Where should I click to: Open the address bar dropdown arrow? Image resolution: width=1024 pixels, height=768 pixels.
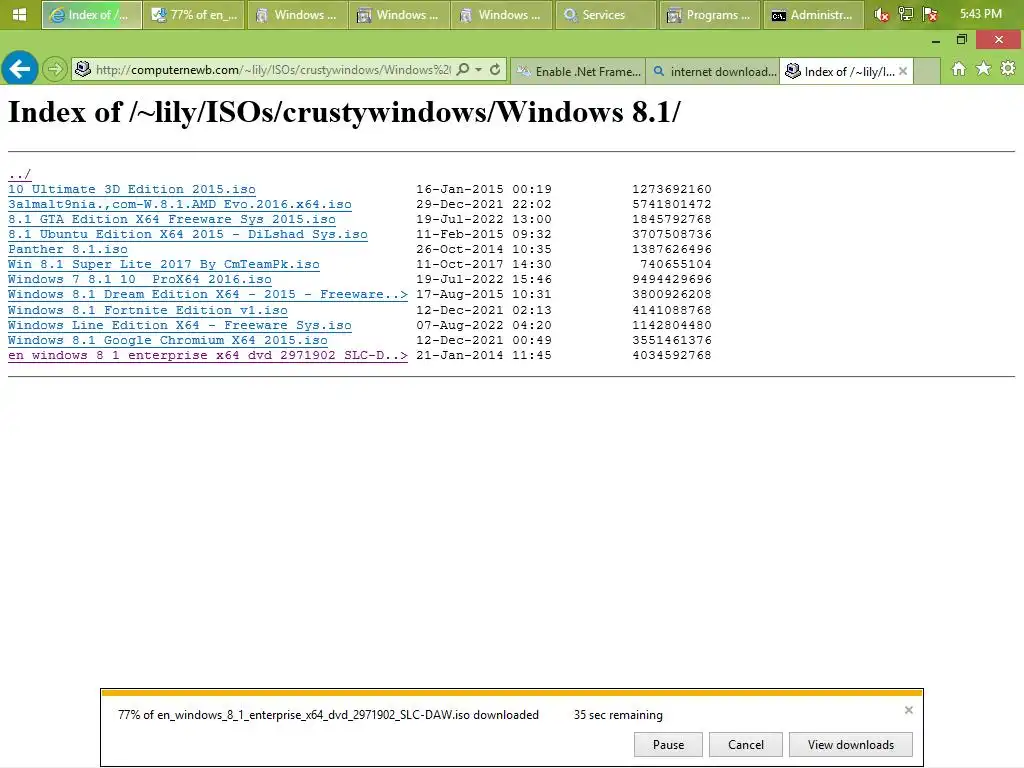point(479,70)
